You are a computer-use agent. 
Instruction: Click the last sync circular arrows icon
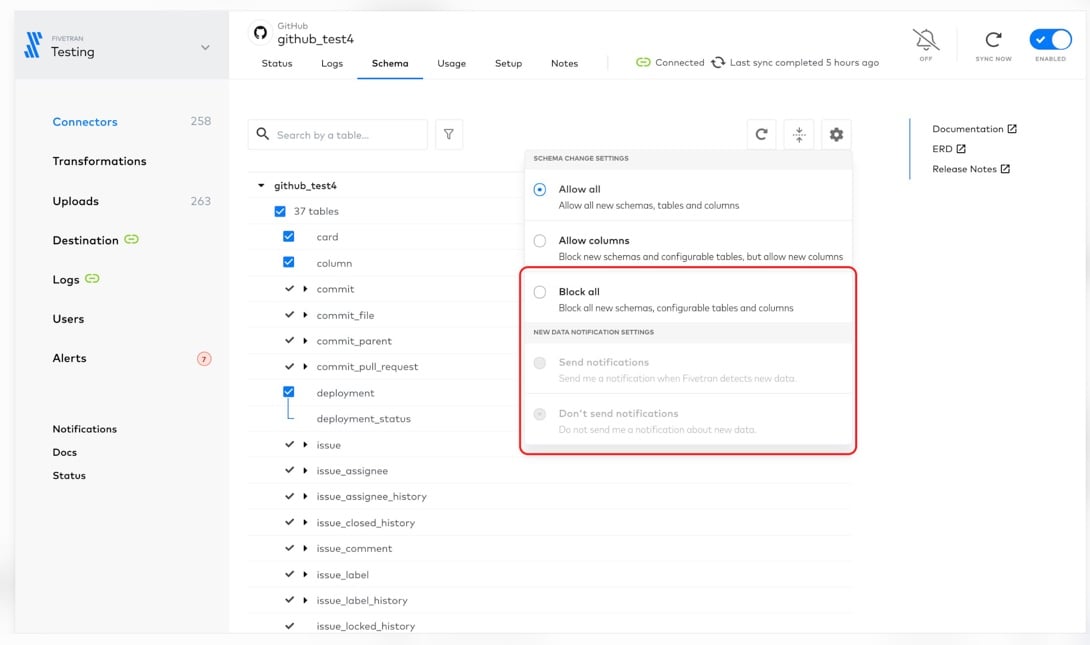click(x=717, y=63)
